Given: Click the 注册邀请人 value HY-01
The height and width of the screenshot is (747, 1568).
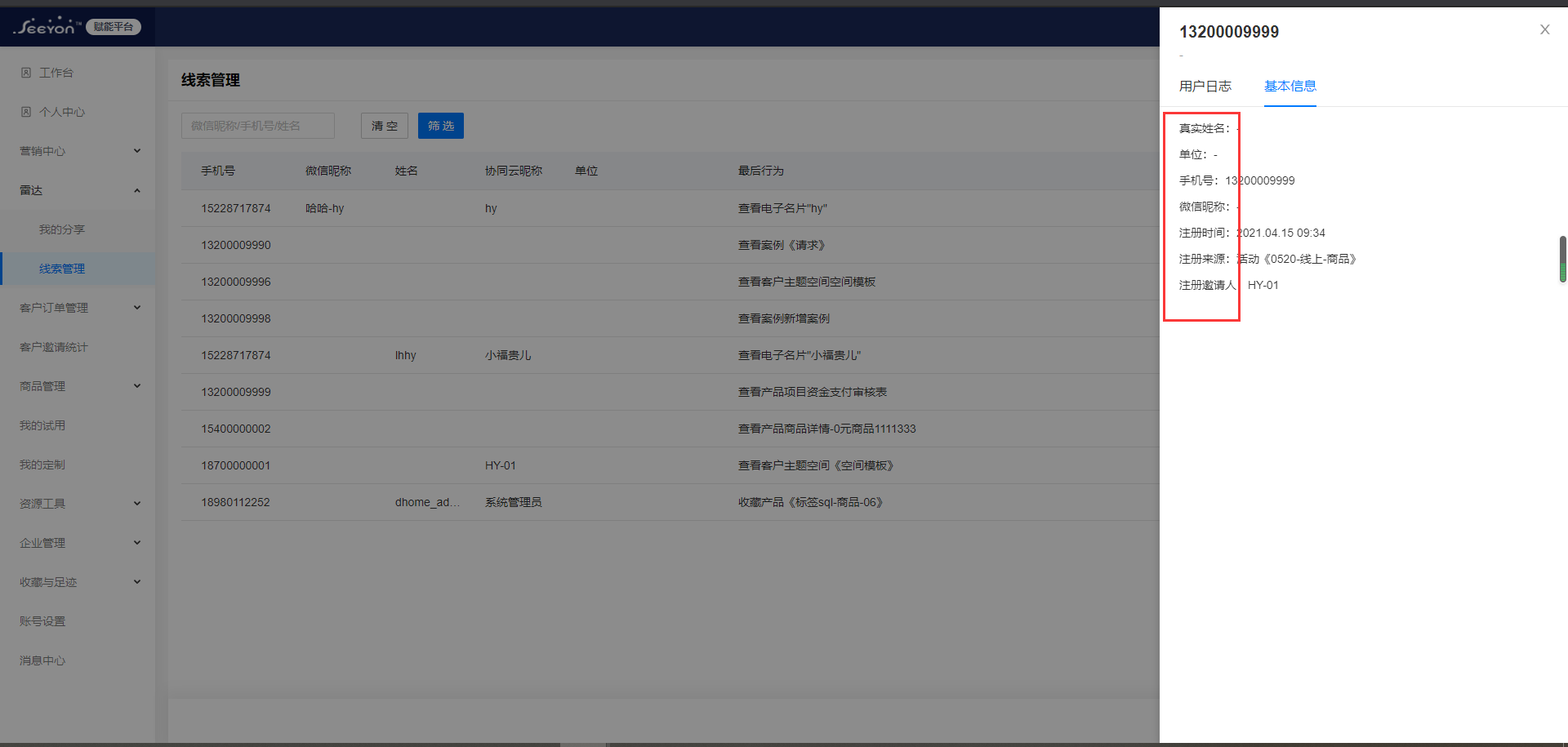Looking at the screenshot, I should 1263,285.
